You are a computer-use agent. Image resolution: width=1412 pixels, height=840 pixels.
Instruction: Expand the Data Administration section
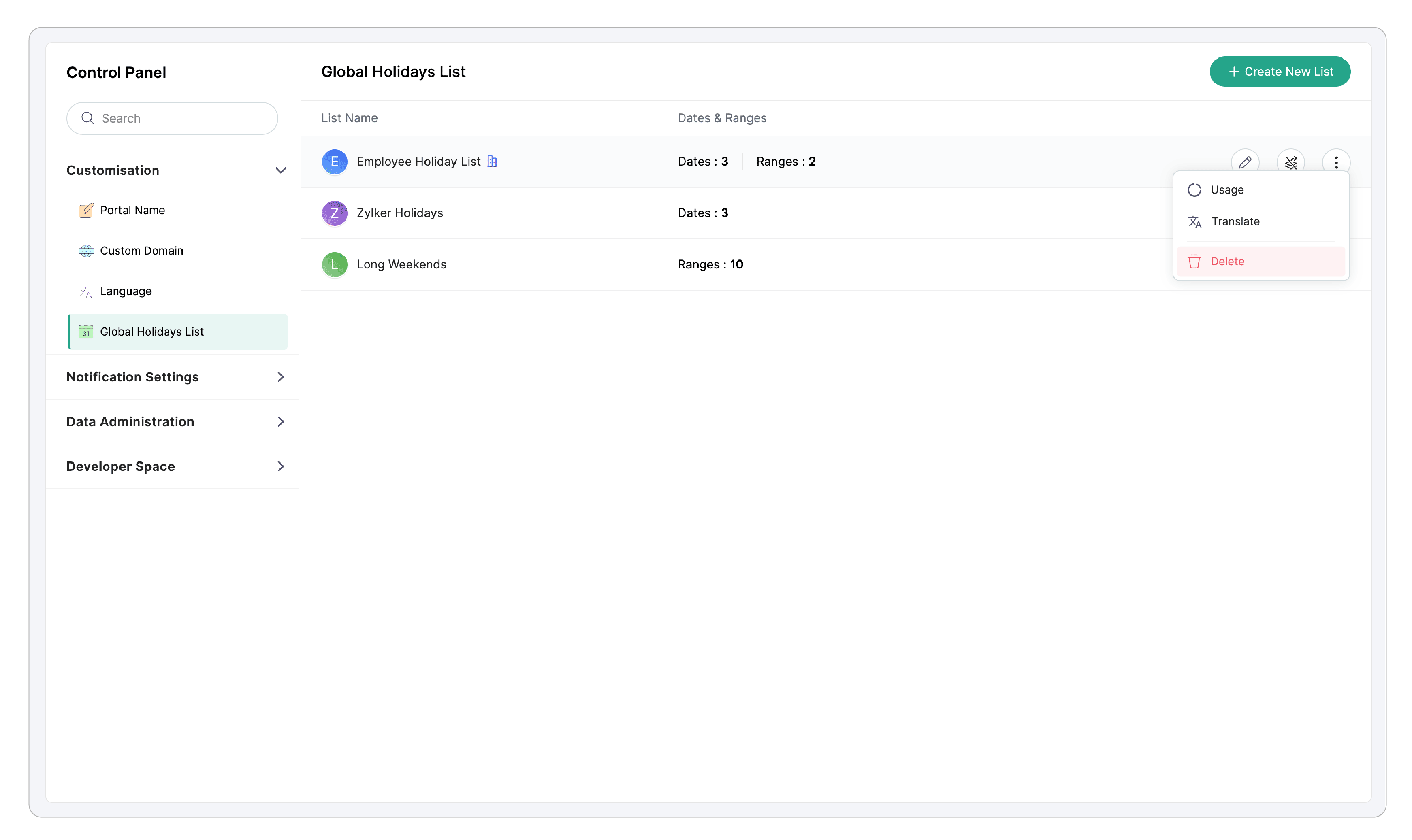click(x=280, y=422)
